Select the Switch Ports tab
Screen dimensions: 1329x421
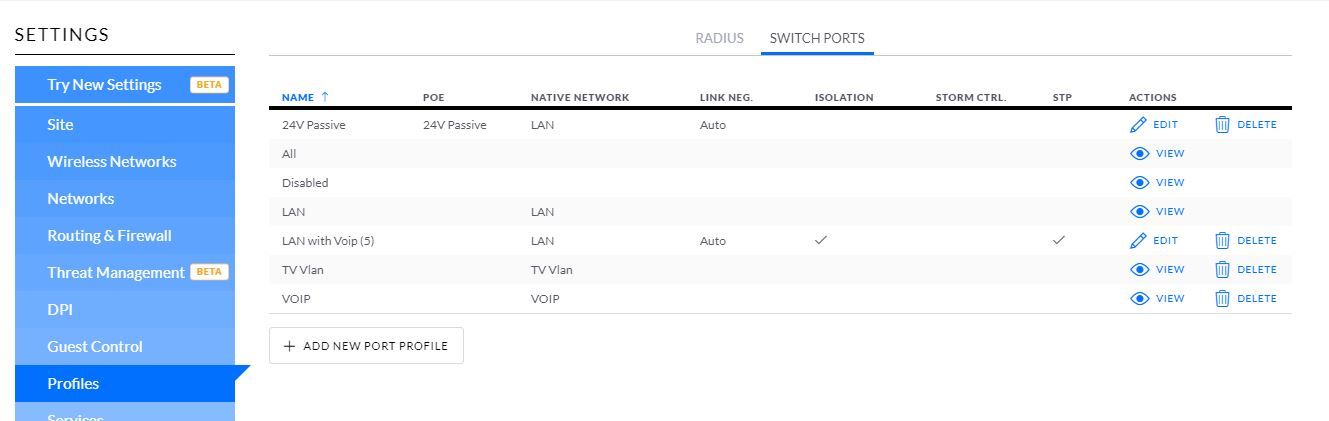817,38
